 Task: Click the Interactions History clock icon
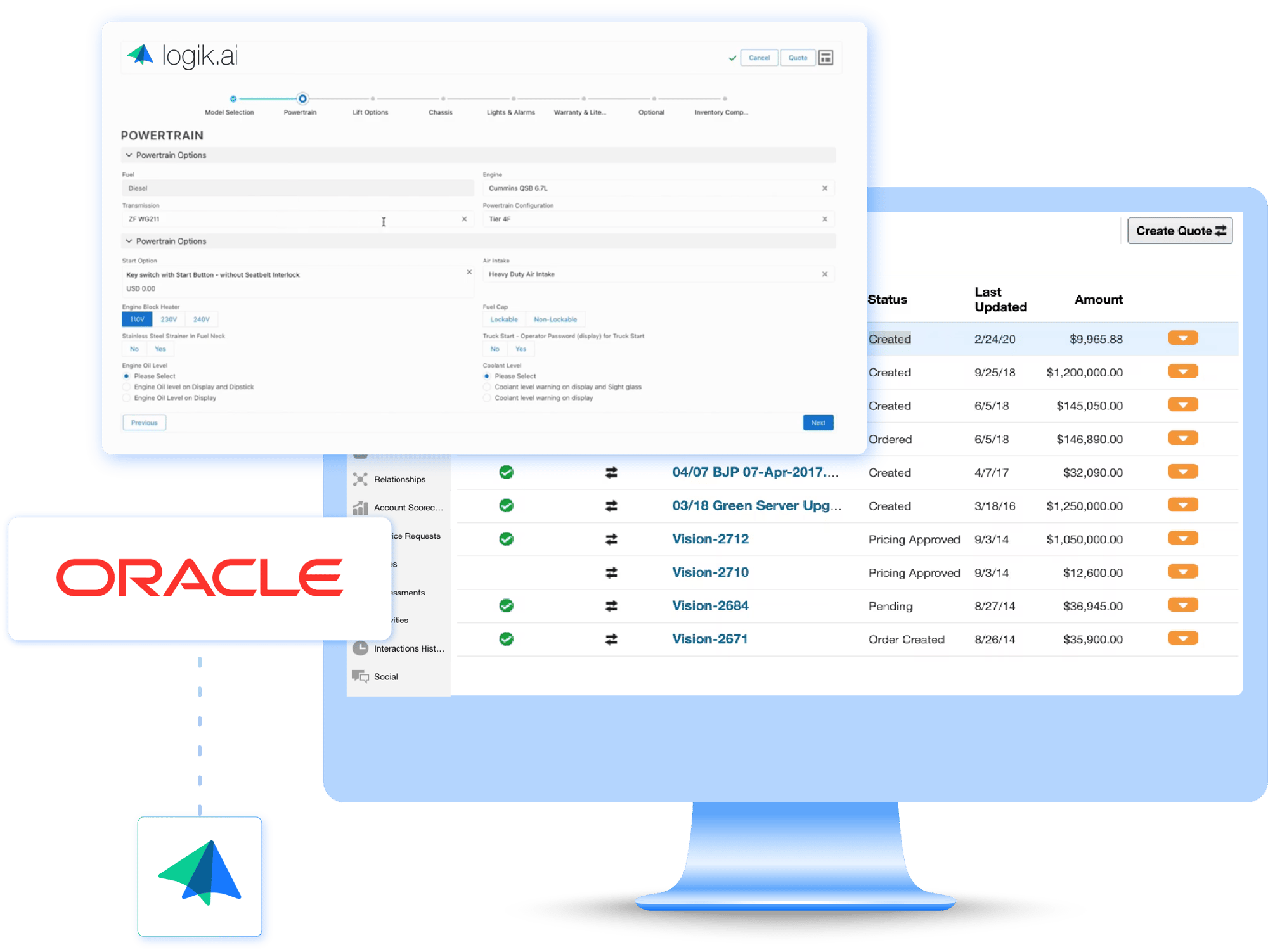360,648
